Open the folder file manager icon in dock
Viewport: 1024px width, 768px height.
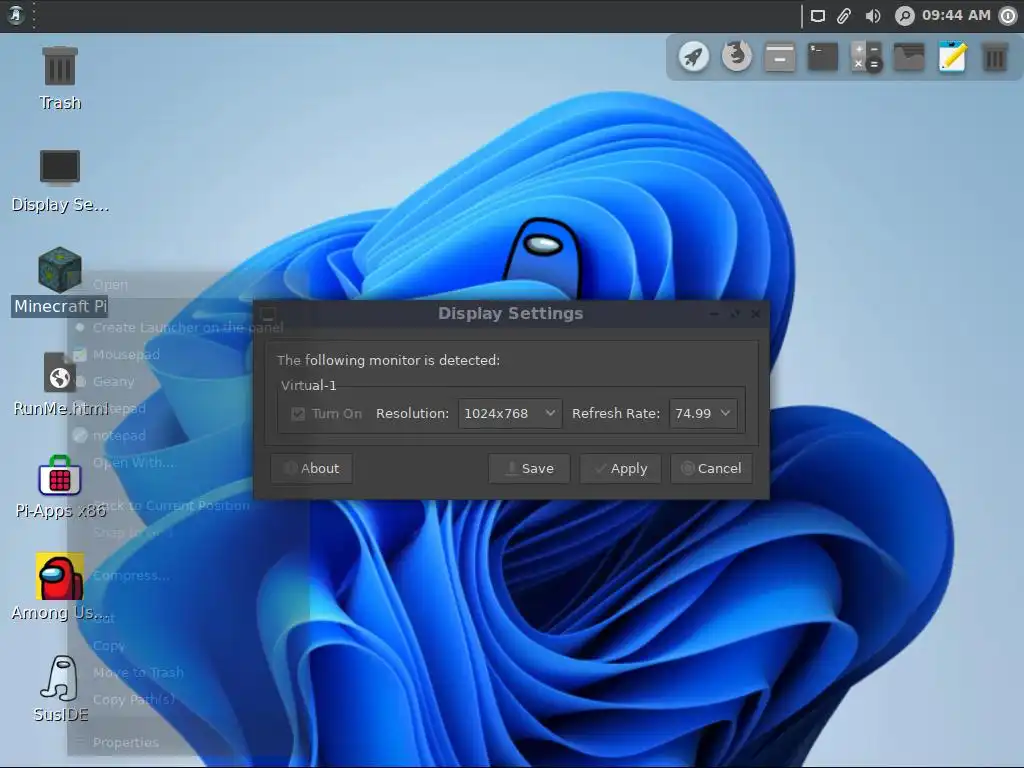pyautogui.click(x=909, y=57)
